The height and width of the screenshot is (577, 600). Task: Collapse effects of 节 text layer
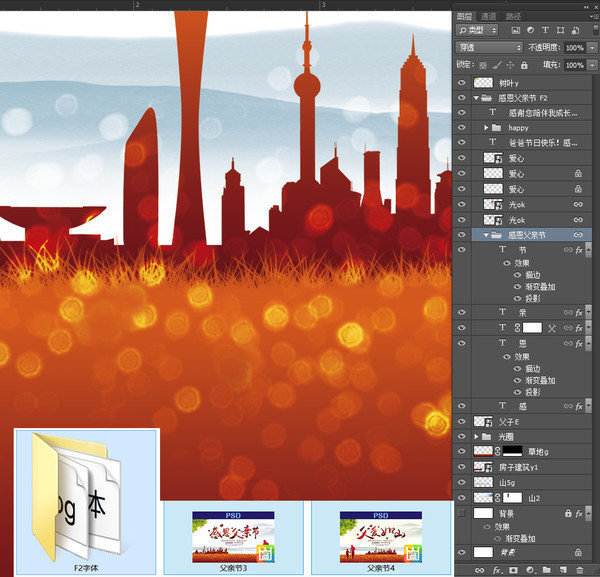(x=589, y=249)
